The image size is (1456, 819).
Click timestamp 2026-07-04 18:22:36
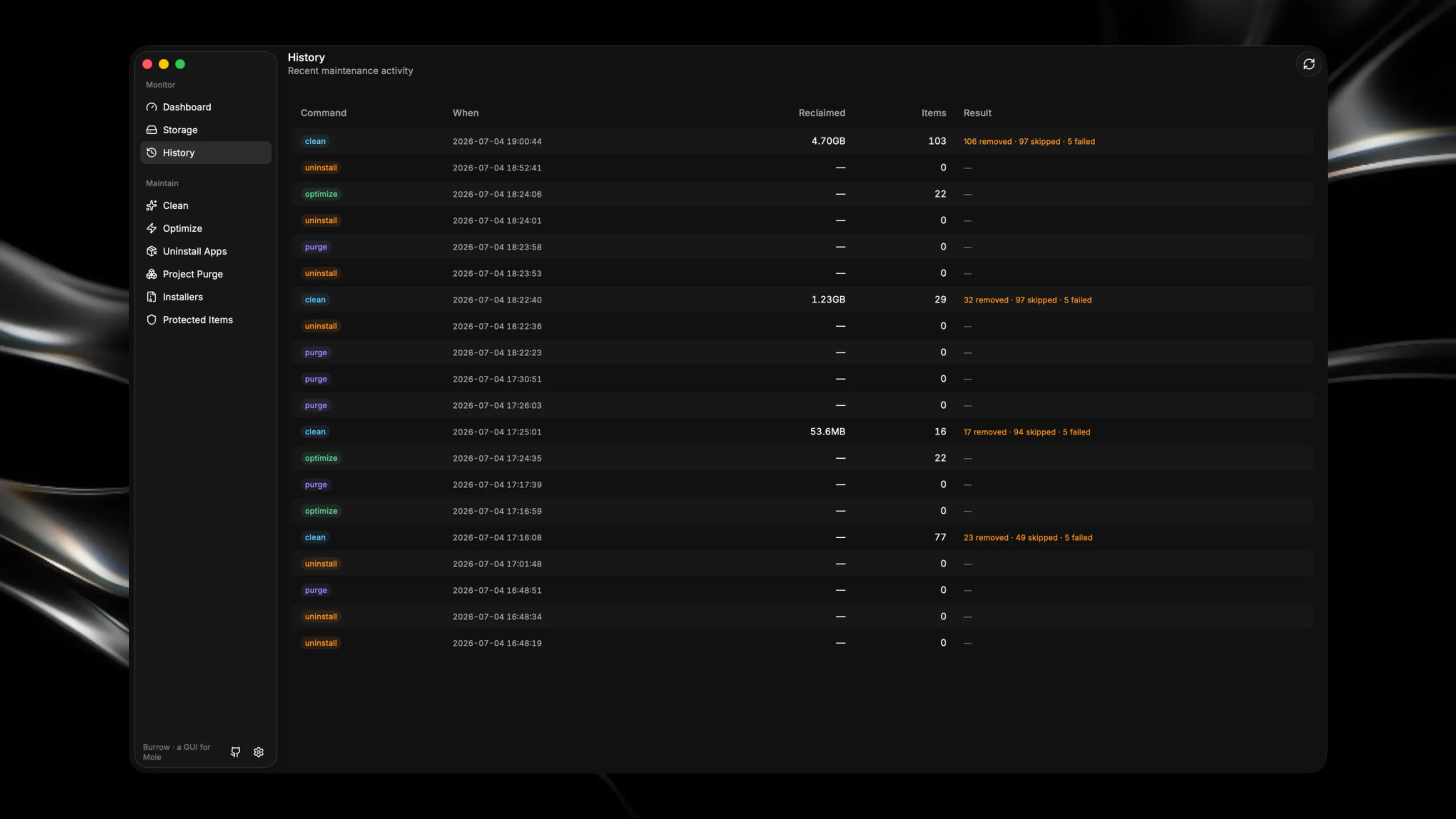pyautogui.click(x=497, y=326)
